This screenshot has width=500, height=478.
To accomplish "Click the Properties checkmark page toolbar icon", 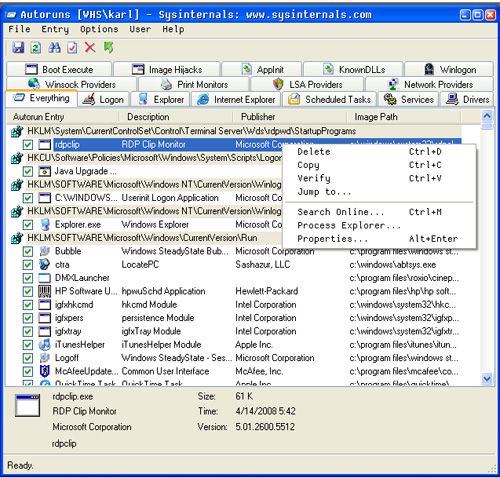I will tap(72, 47).
